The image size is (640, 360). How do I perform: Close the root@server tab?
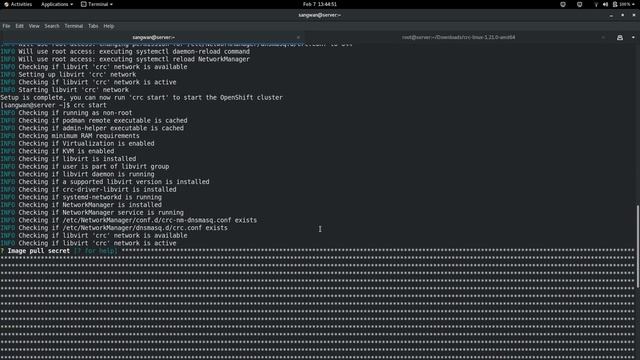coord(603,37)
